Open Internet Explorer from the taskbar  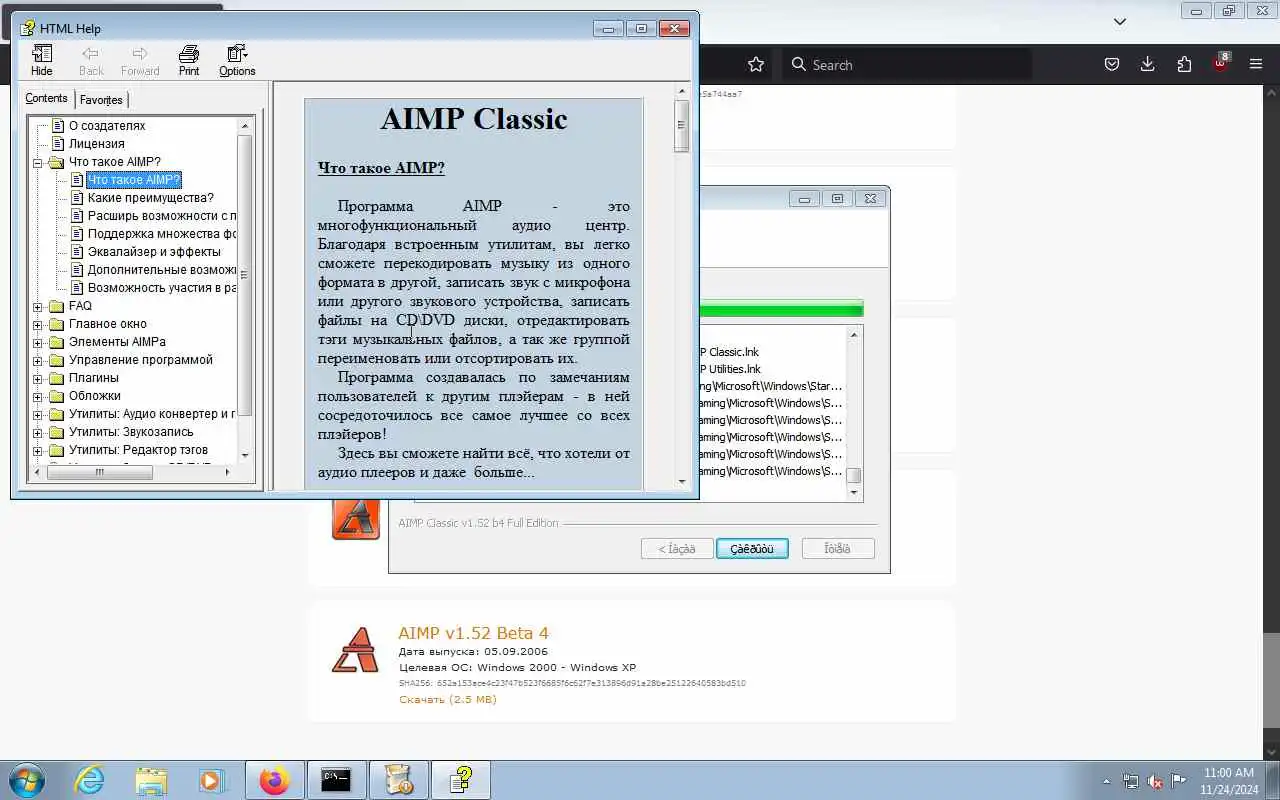pyautogui.click(x=90, y=780)
